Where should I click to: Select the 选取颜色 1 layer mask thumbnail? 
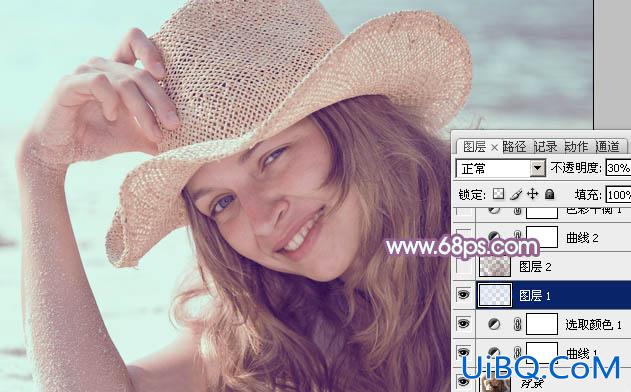pos(542,324)
